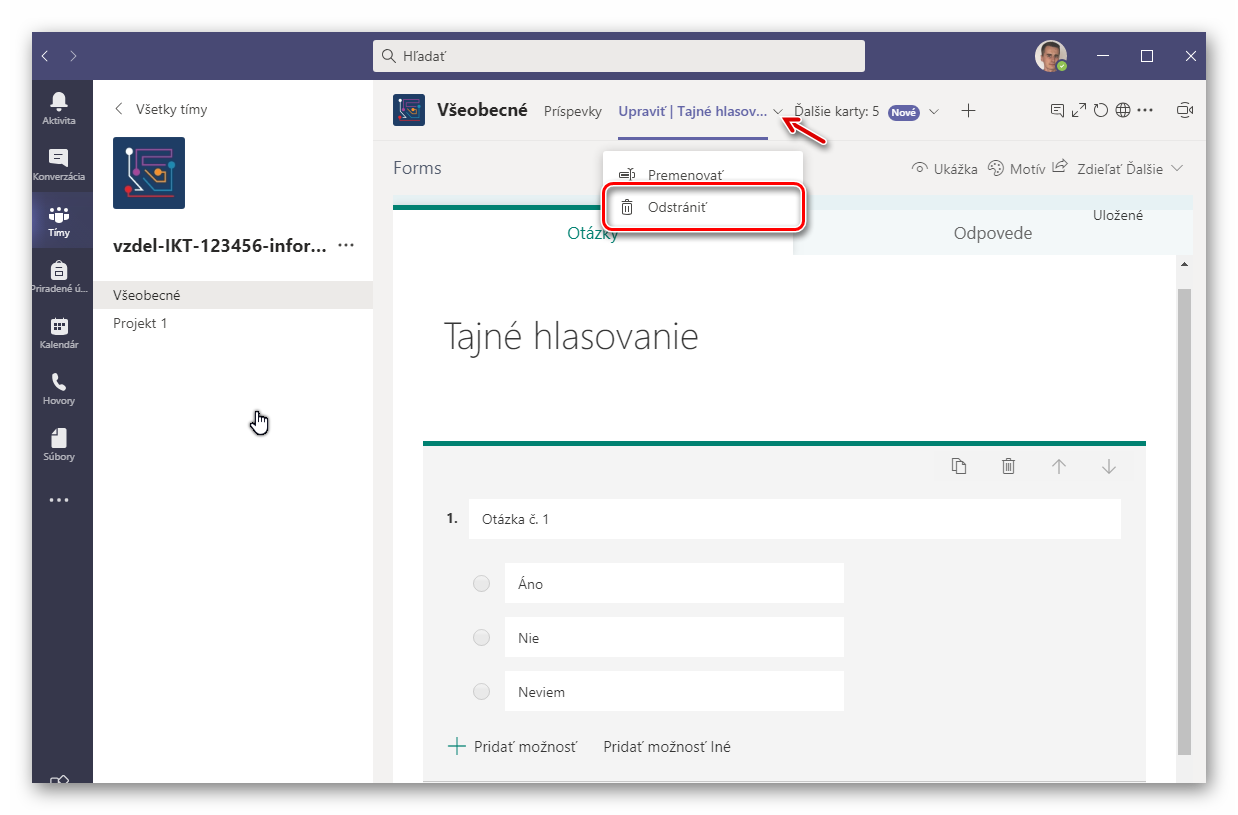Screen dimensions: 1238x815
Task: Open Aktivita in the left sidebar
Action: (x=58, y=107)
